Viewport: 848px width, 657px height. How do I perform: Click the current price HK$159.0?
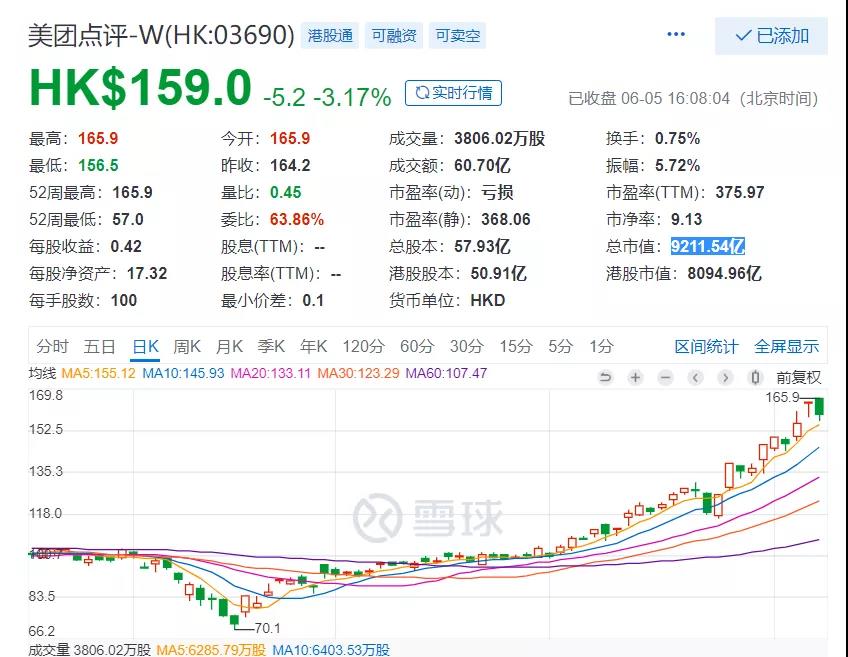(141, 88)
